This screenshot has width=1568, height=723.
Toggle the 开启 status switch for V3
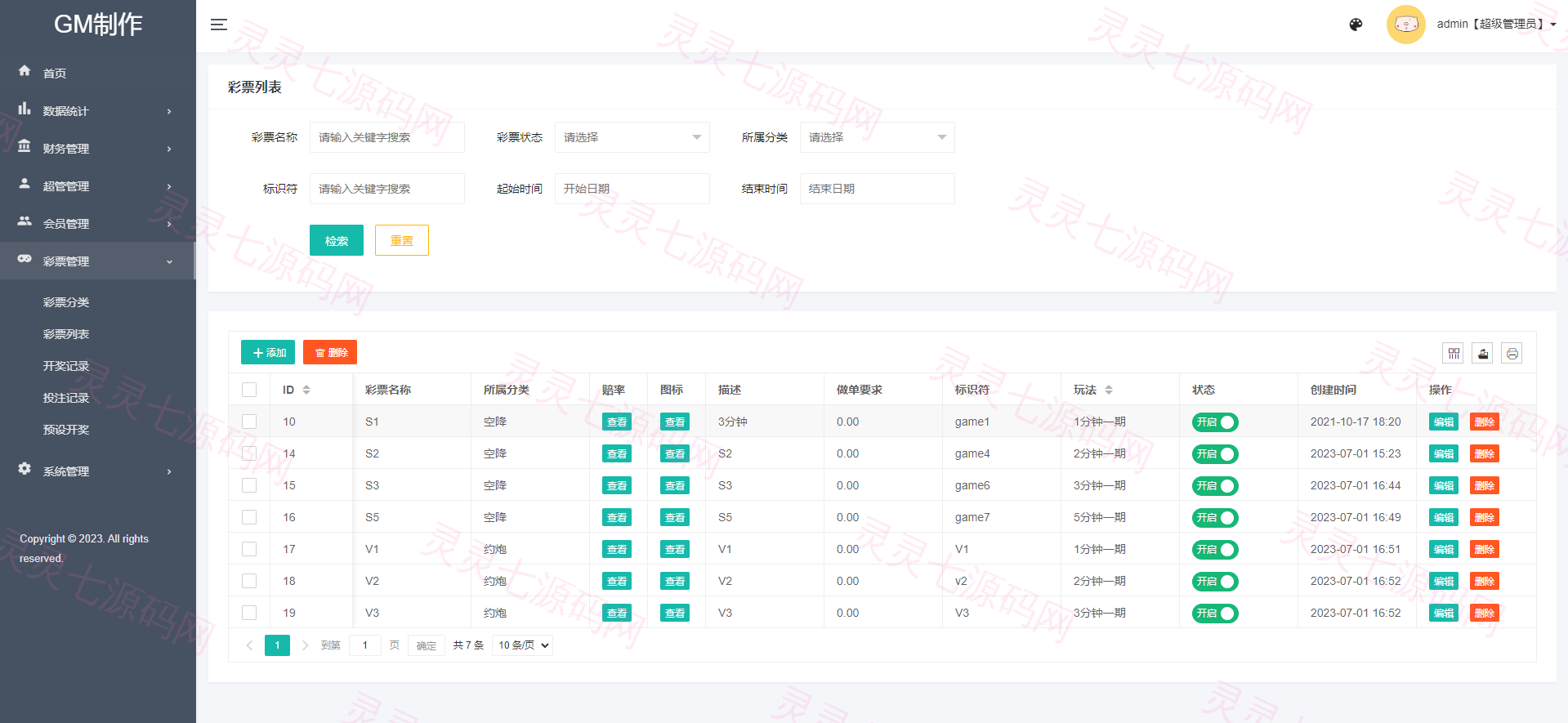pos(1215,614)
